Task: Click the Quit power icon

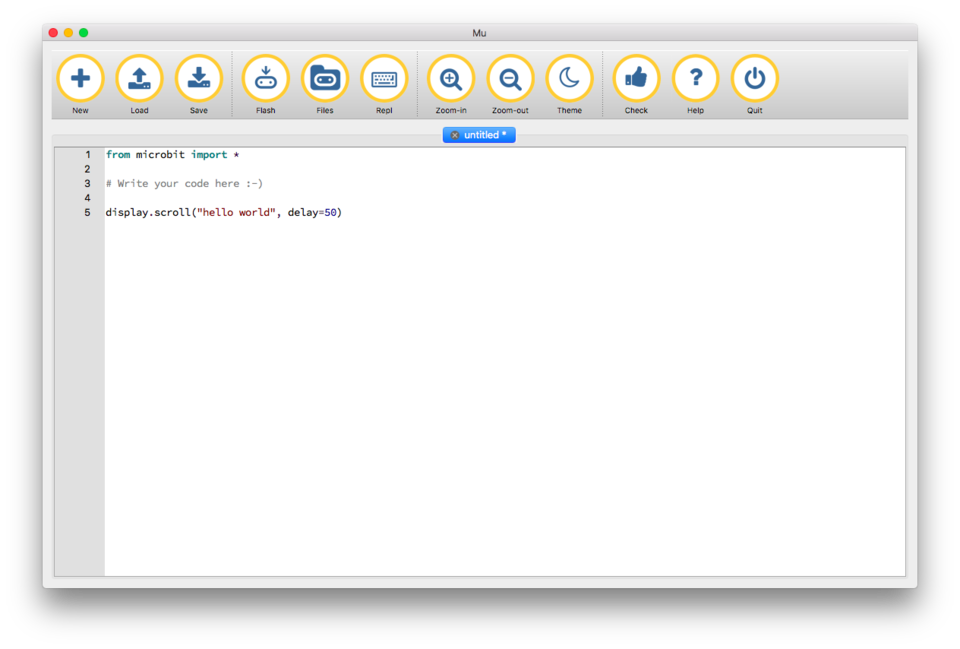Action: click(755, 78)
